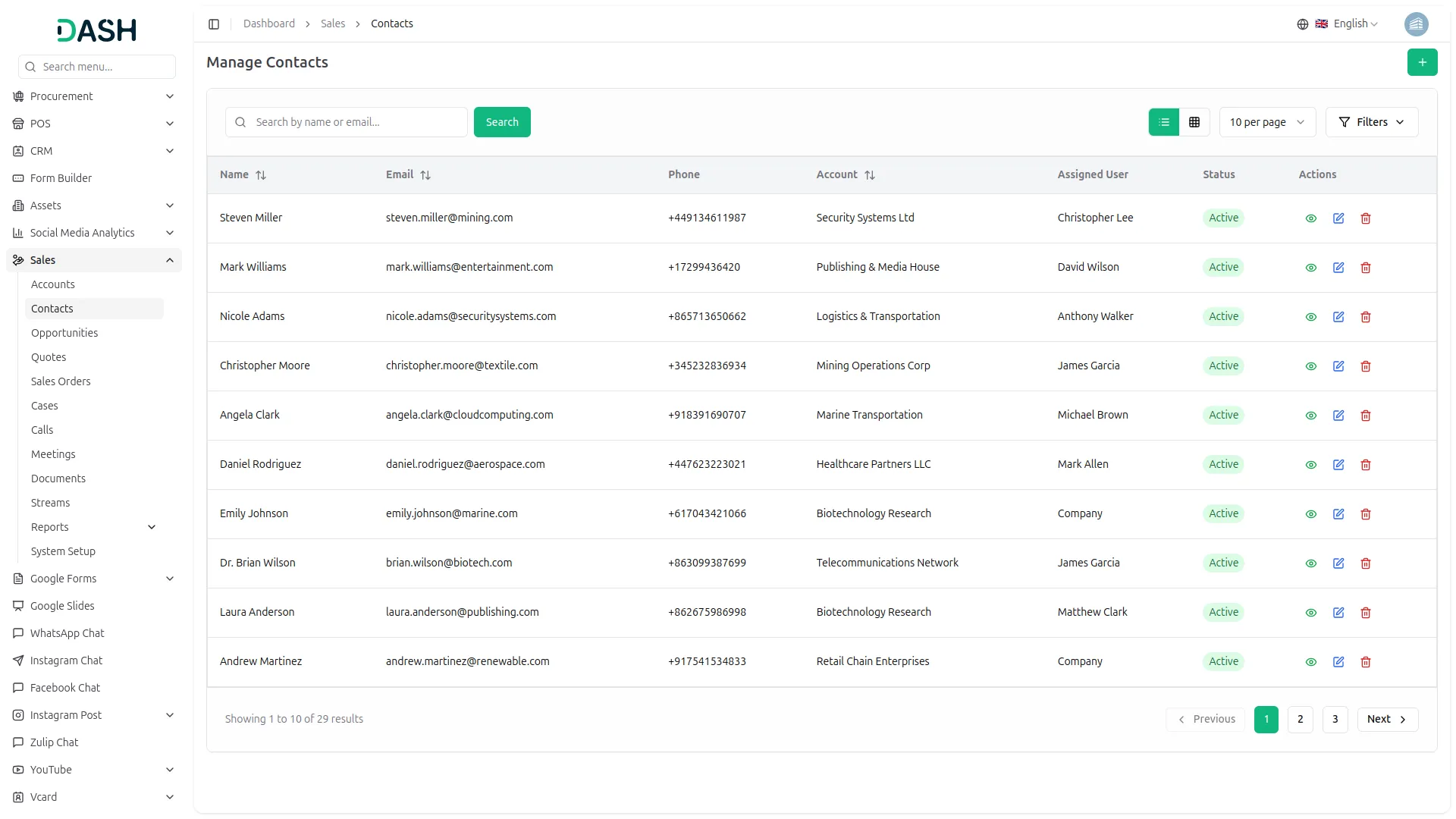Toggle the sidebar collapse icon
Viewport: 1456px width, 819px height.
click(x=214, y=24)
